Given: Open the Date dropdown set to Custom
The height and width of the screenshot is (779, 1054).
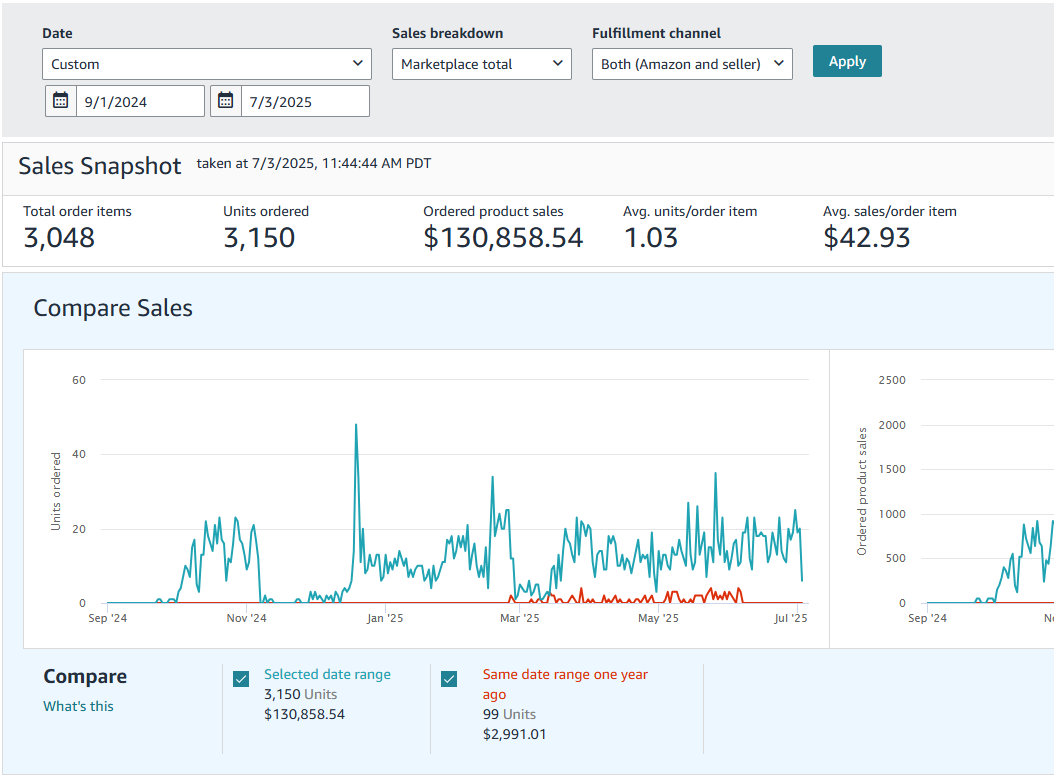Looking at the screenshot, I should pos(206,63).
